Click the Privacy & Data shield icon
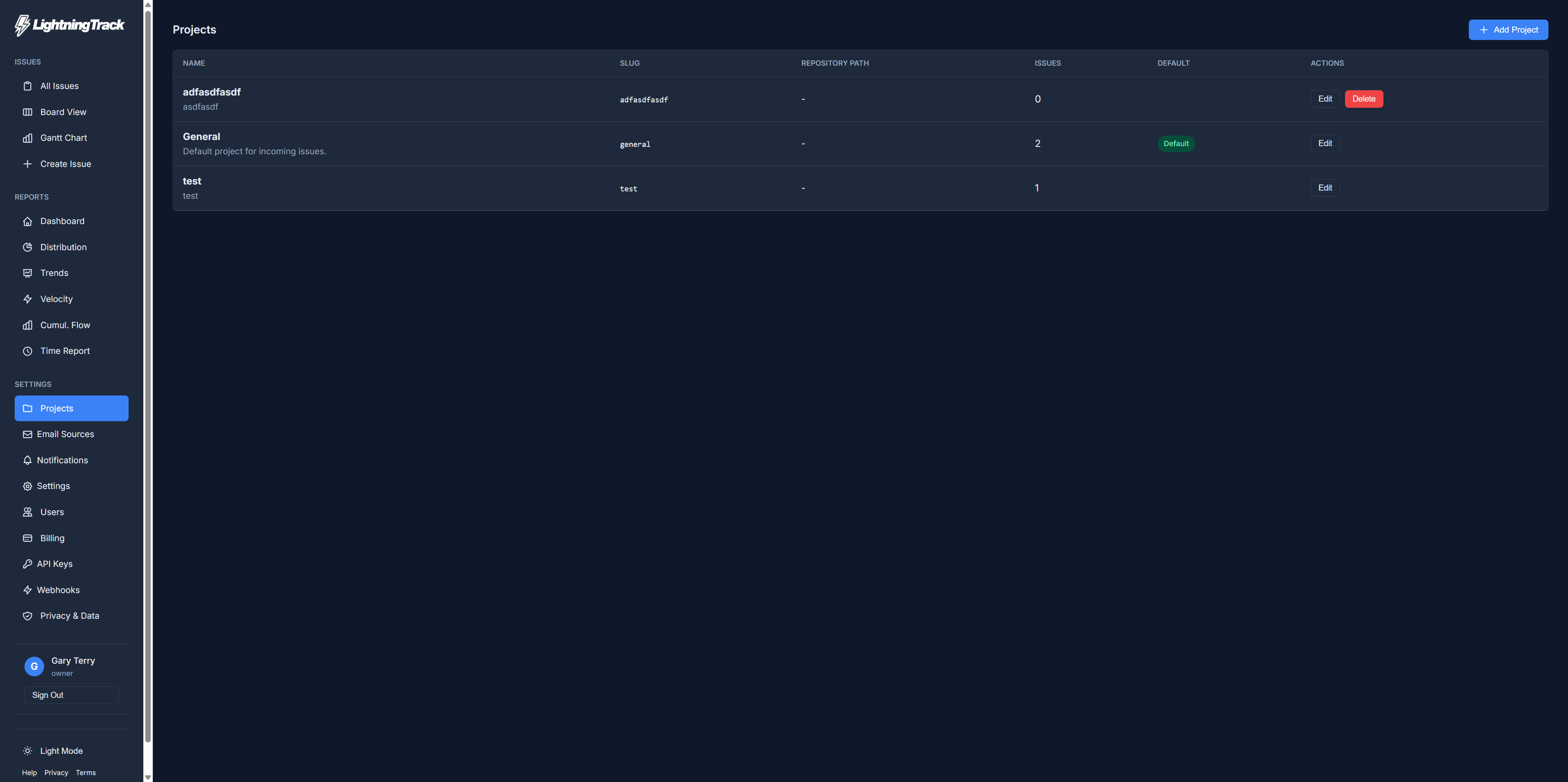 click(27, 616)
